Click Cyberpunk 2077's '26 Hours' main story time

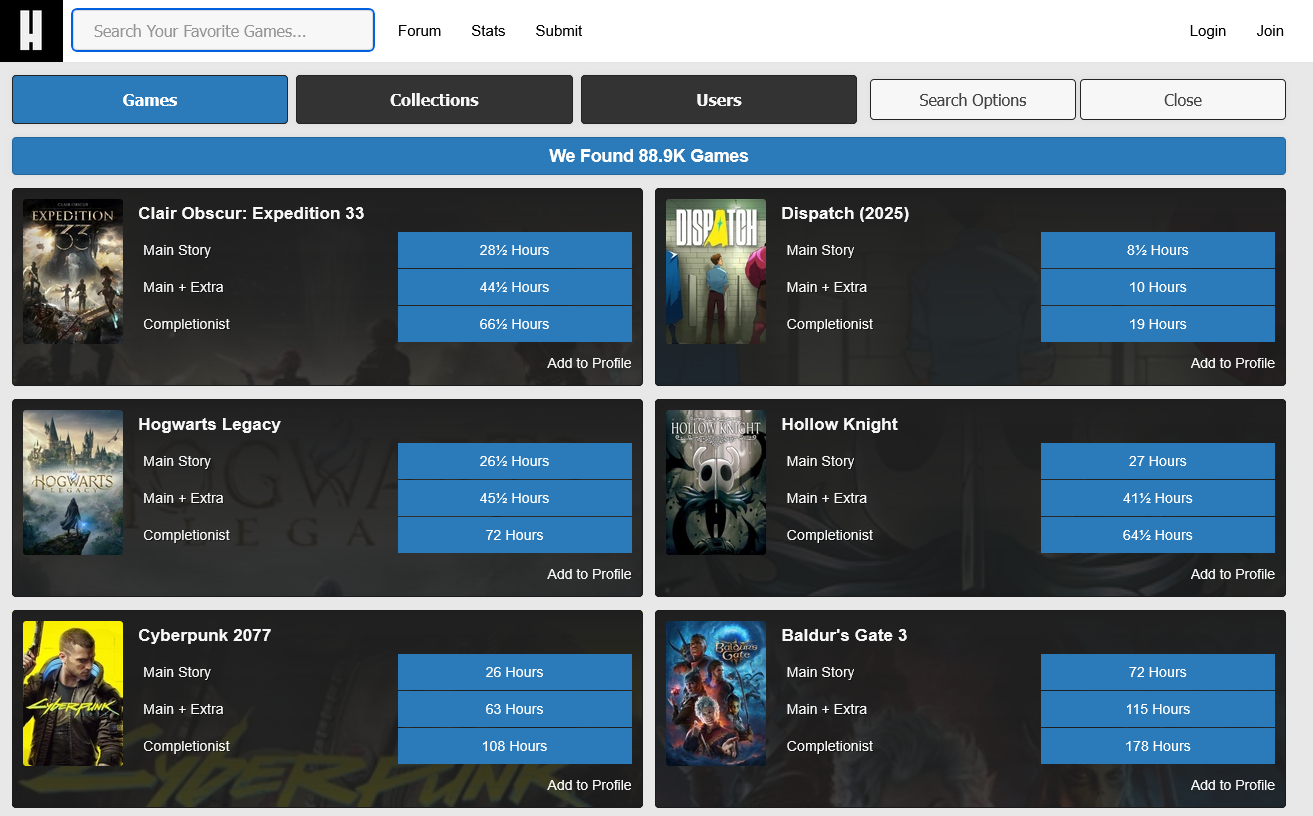[x=515, y=672]
